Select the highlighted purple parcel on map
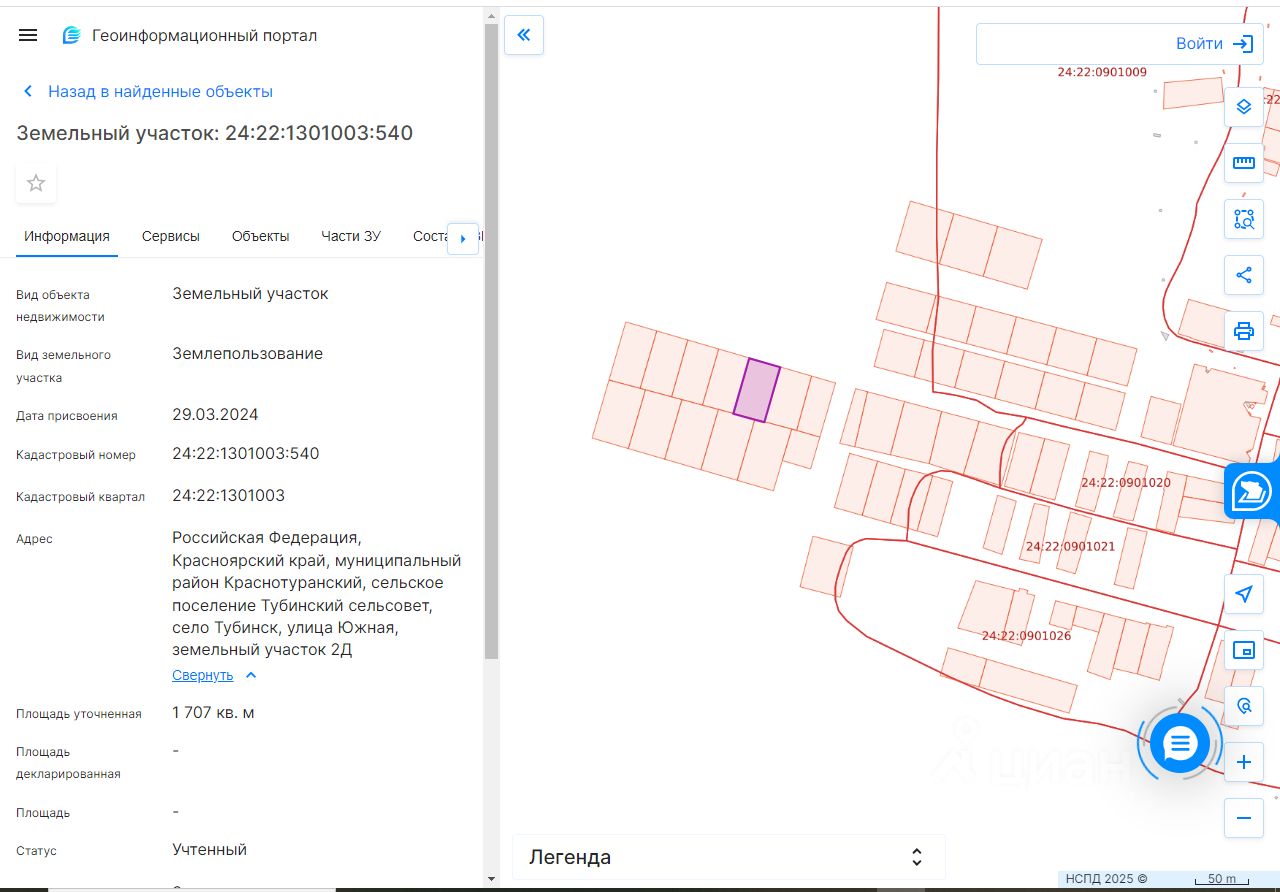 click(x=757, y=390)
